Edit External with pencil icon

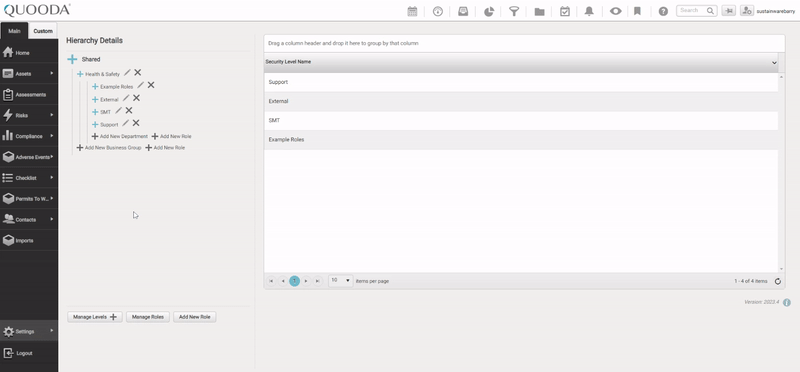(x=126, y=98)
